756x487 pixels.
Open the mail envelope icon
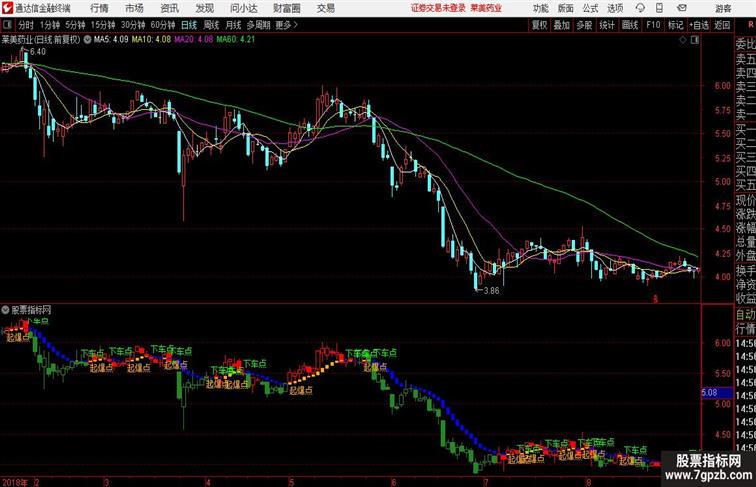[682, 8]
